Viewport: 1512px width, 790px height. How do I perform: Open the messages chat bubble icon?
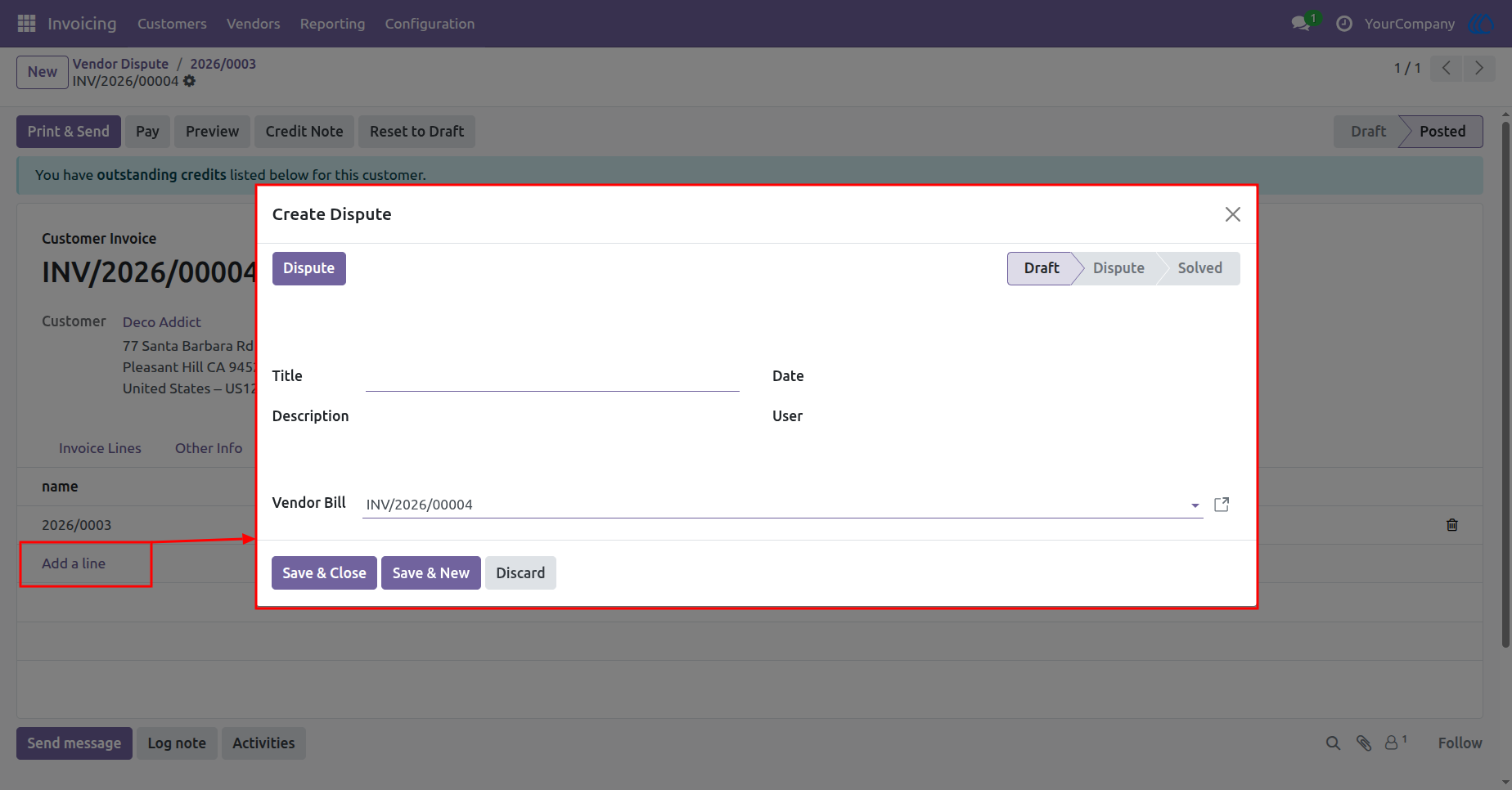tap(1301, 24)
